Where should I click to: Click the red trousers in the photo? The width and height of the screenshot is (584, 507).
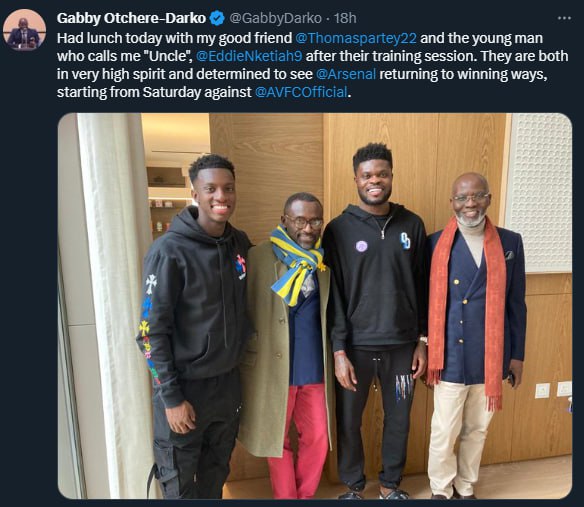298,440
